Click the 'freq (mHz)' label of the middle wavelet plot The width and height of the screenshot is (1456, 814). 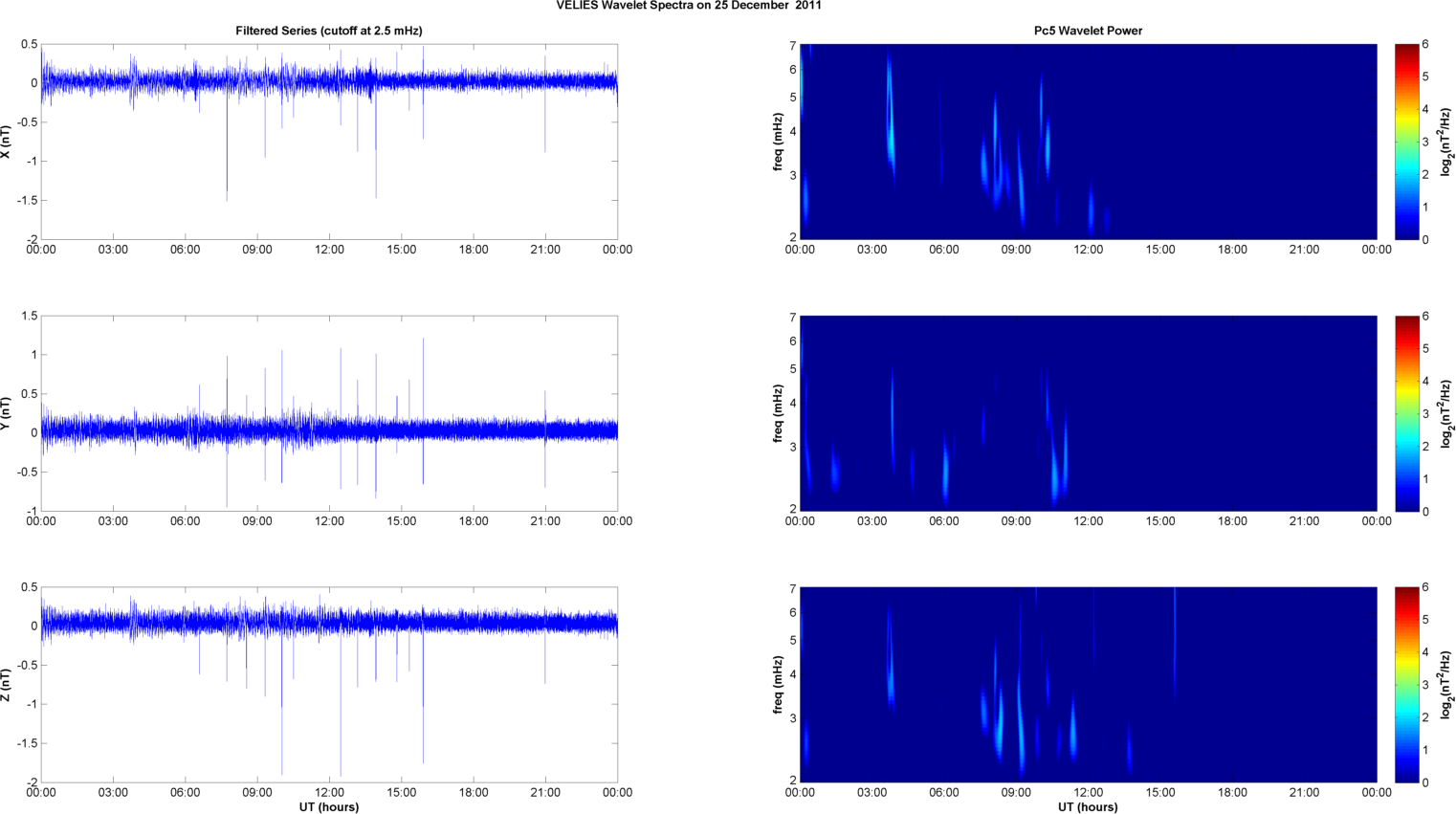[778, 413]
